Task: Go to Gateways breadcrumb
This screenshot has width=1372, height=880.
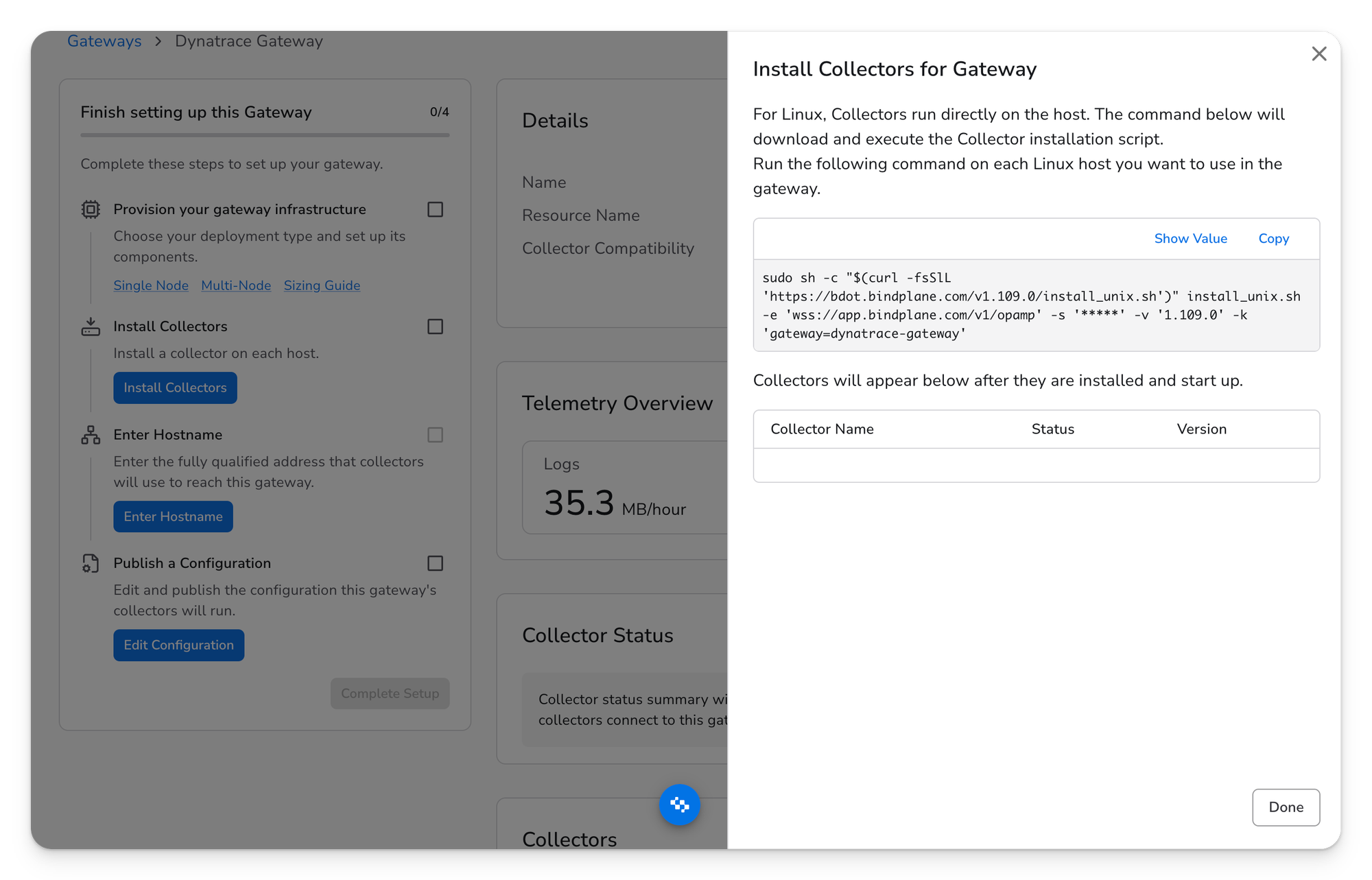Action: [104, 41]
